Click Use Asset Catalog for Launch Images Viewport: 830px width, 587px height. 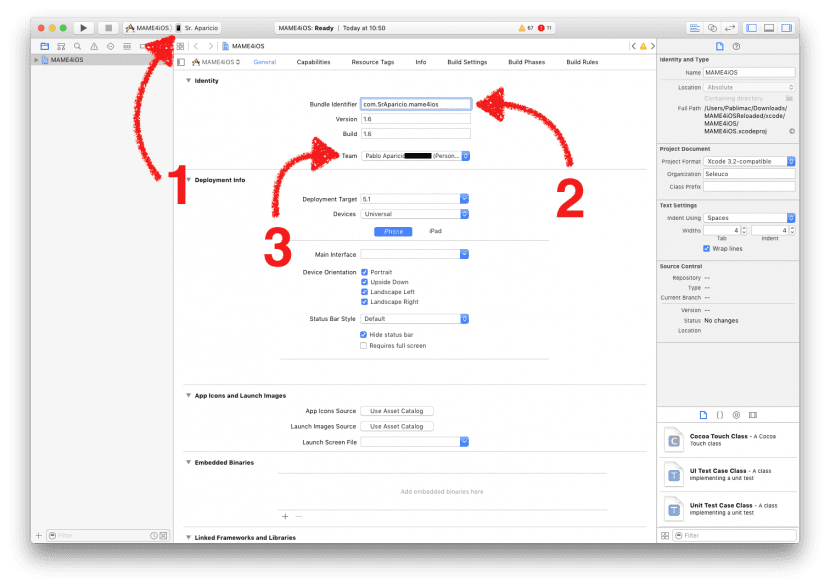(397, 427)
